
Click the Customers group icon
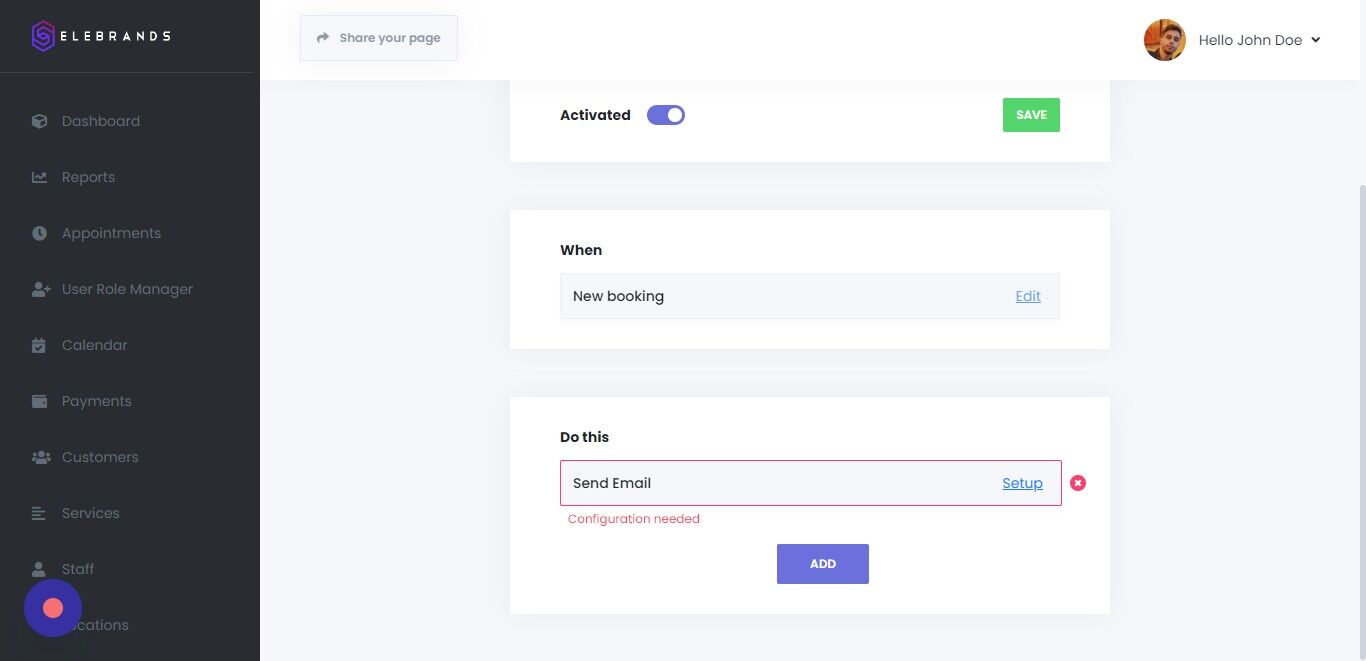point(40,457)
